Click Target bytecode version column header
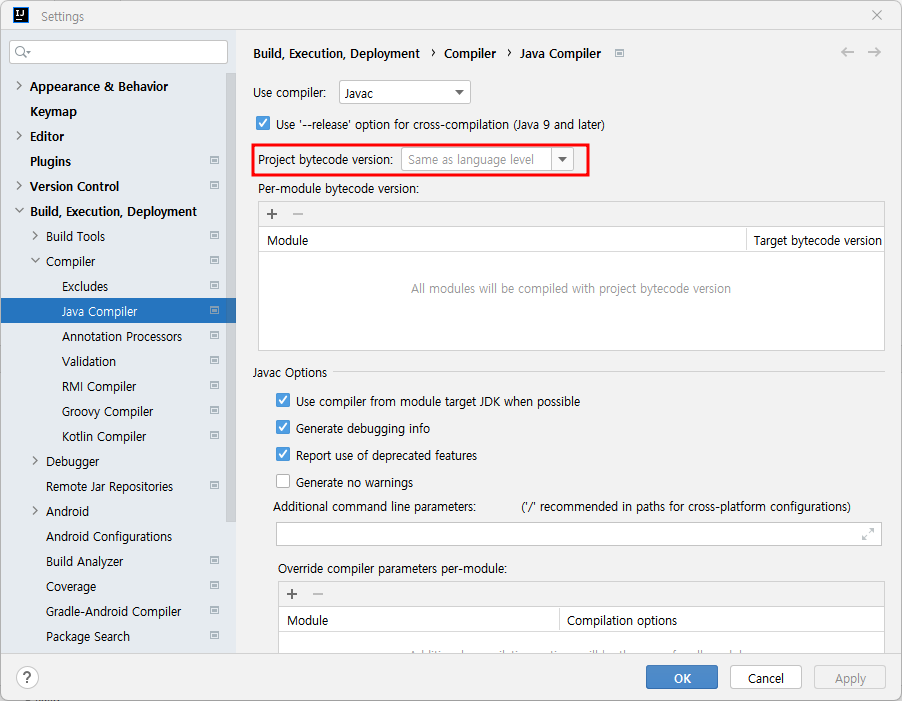 [817, 240]
